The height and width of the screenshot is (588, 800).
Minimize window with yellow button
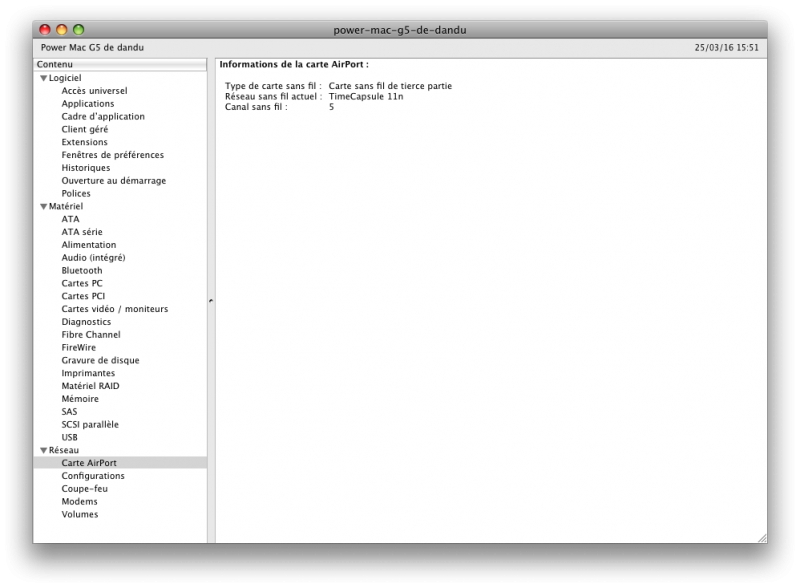pyautogui.click(x=62, y=30)
